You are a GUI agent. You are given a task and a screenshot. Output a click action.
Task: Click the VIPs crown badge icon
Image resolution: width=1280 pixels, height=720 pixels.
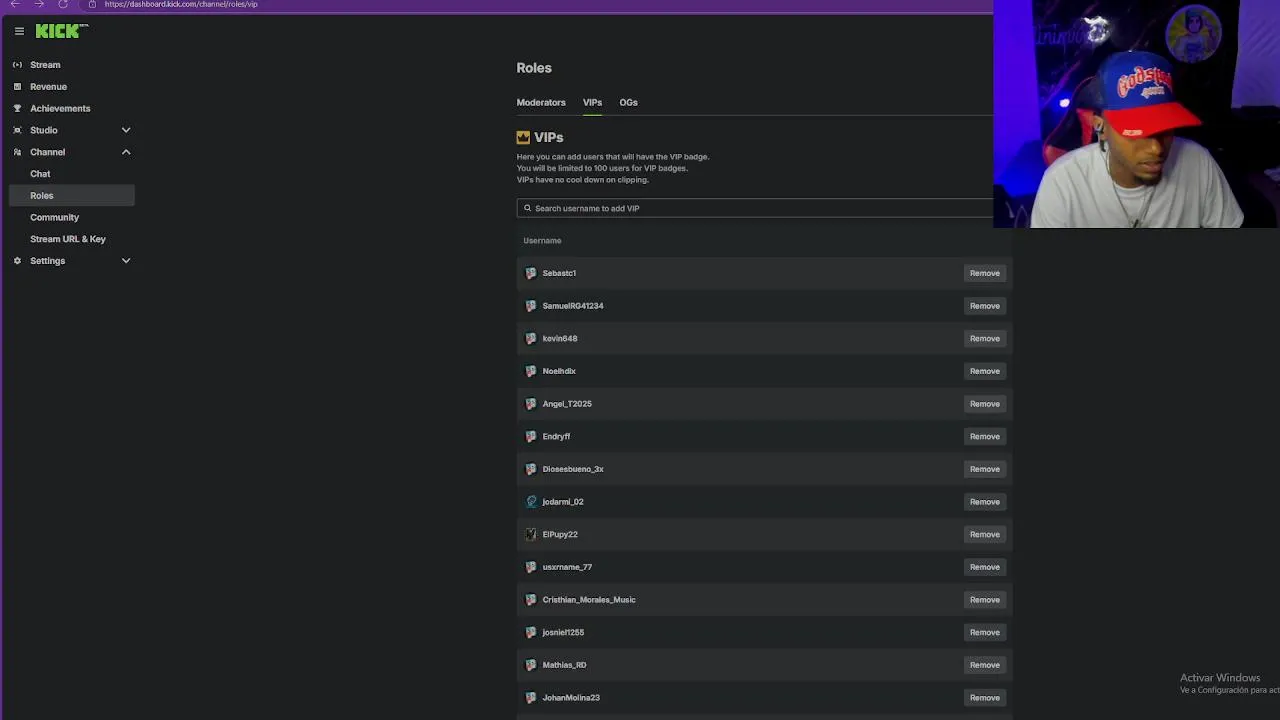[x=523, y=137]
